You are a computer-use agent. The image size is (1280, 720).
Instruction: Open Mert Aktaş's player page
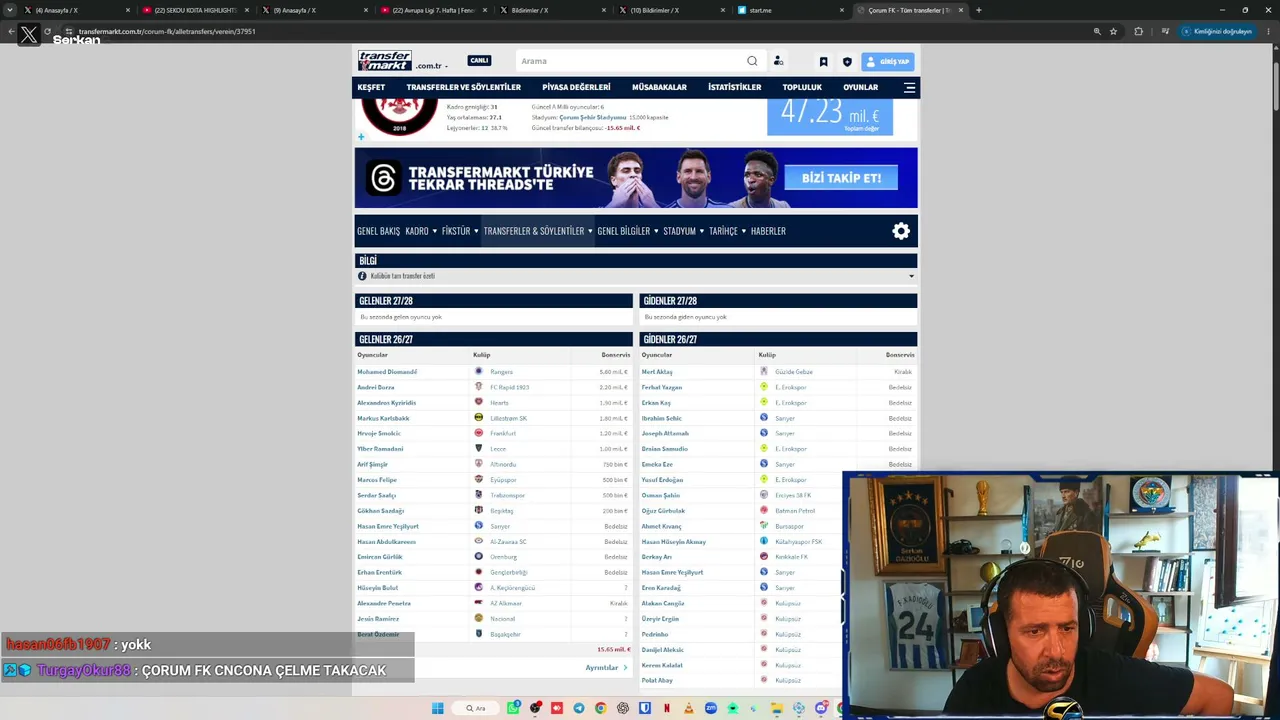[657, 372]
